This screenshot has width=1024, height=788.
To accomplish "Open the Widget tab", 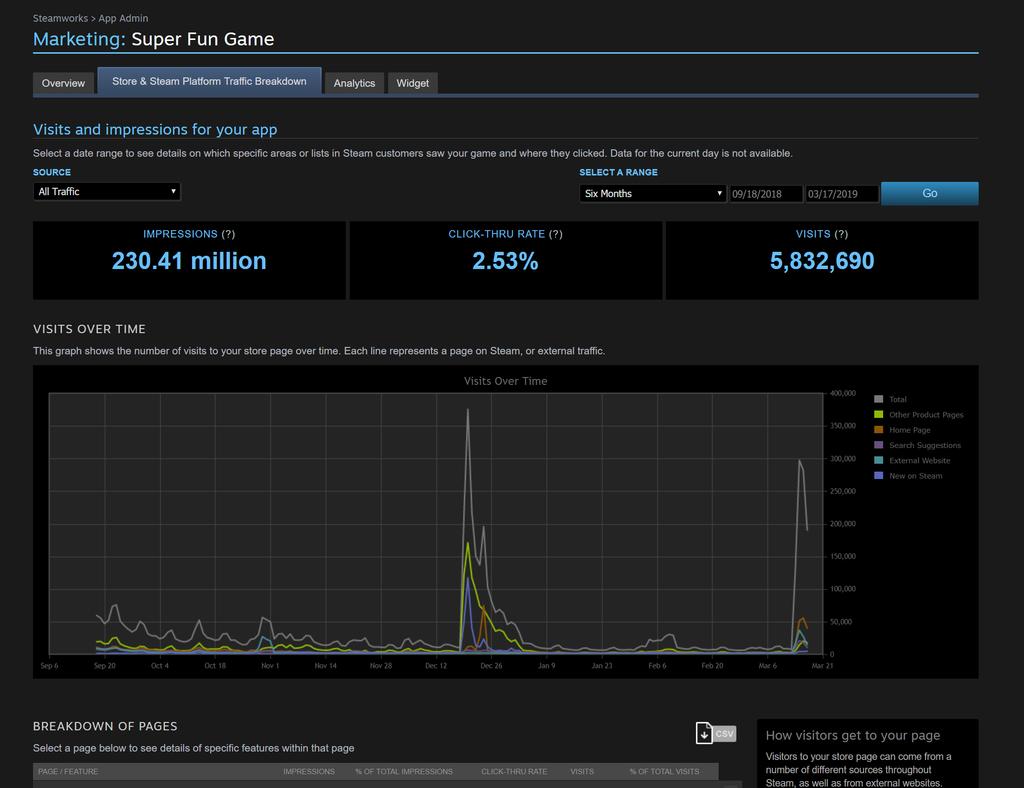I will 413,83.
